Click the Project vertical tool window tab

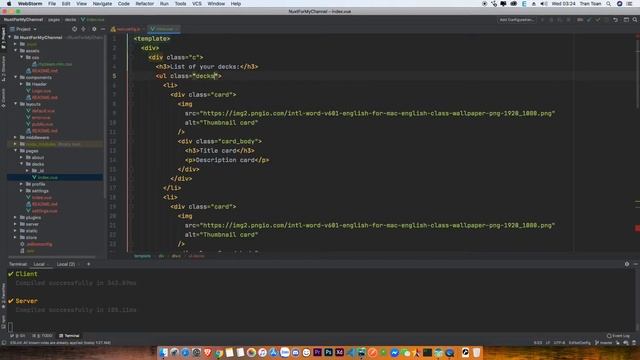tap(3, 38)
